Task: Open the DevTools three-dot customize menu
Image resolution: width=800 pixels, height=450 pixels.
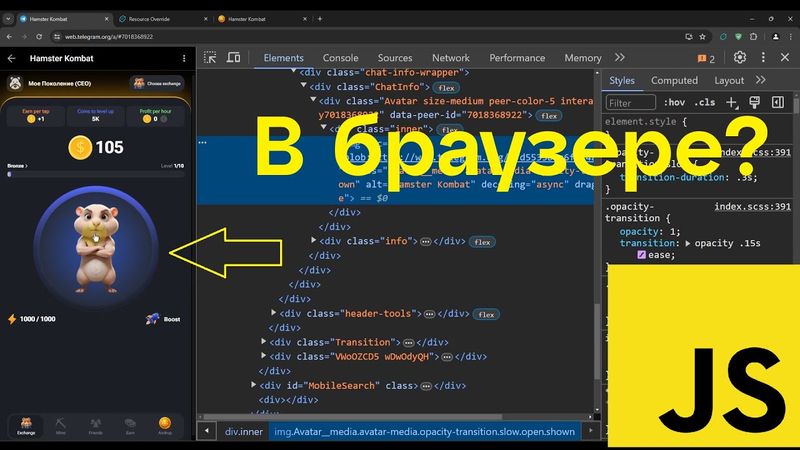Action: click(x=763, y=58)
